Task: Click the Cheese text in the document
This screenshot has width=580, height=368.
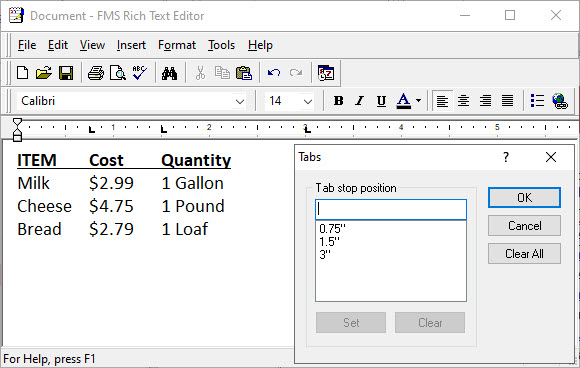Action: click(x=44, y=206)
